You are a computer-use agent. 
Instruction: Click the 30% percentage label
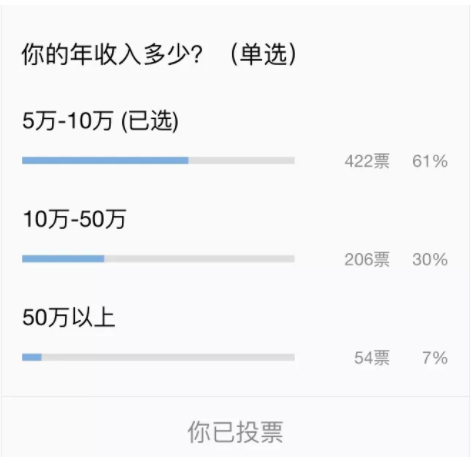tap(430, 259)
